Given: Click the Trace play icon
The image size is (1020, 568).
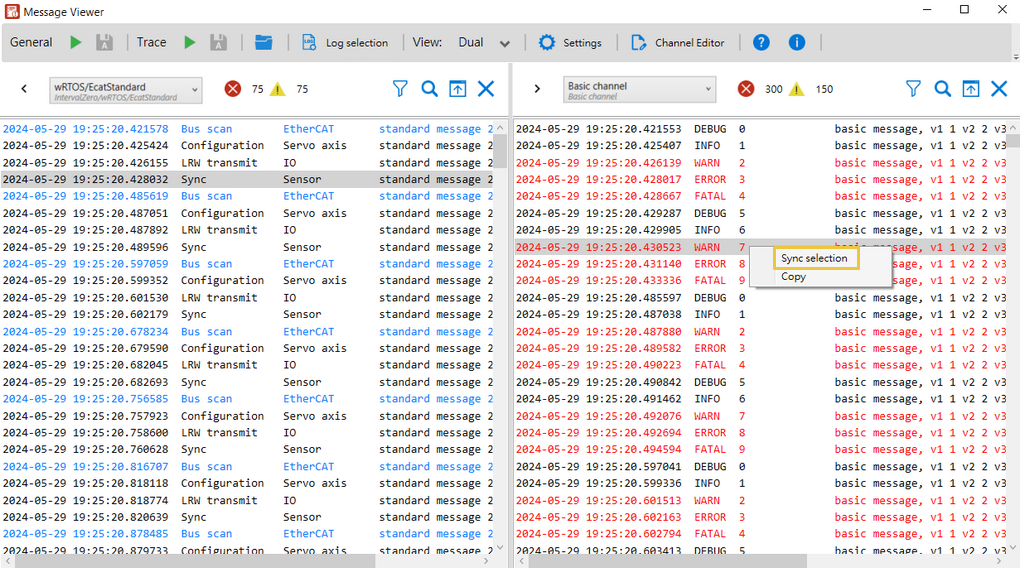Looking at the screenshot, I should coord(190,43).
